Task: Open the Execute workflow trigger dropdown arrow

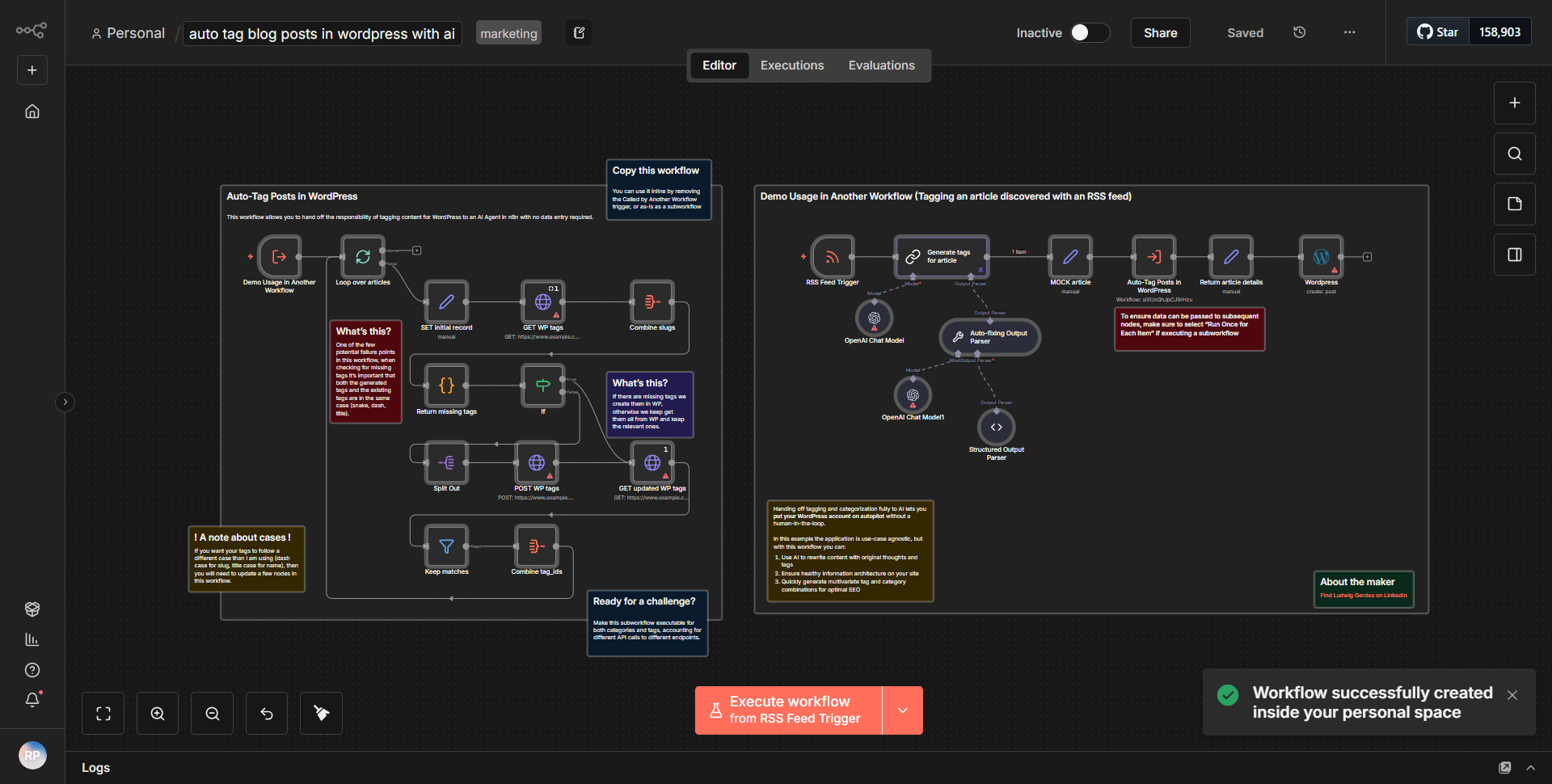Action: pos(903,710)
